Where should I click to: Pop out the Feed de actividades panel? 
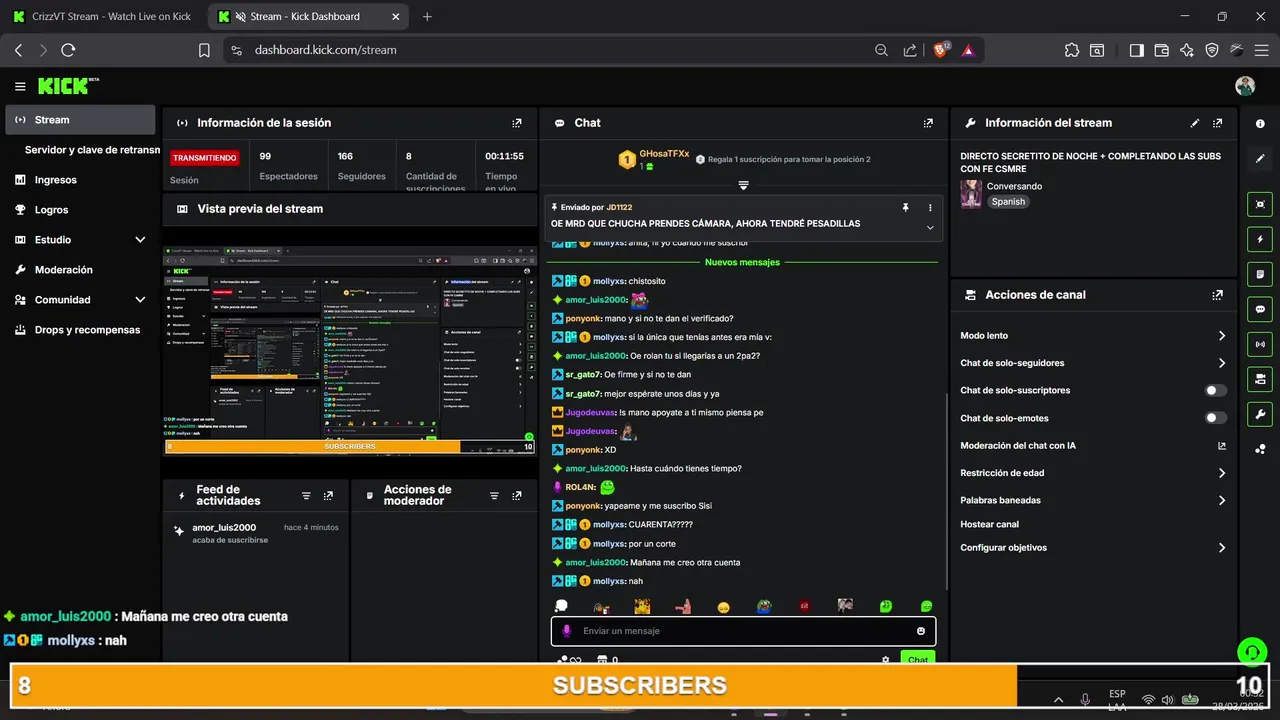pyautogui.click(x=328, y=496)
